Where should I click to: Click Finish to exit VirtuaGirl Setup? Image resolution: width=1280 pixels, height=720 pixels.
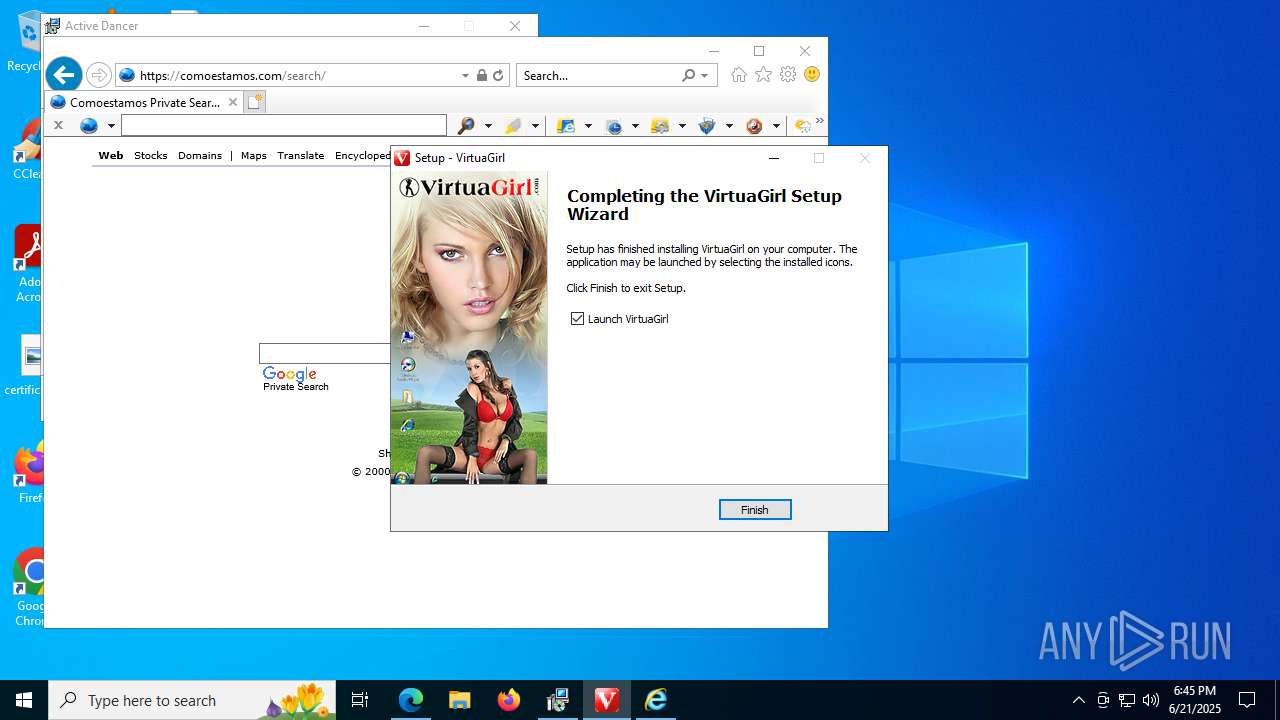click(x=755, y=510)
